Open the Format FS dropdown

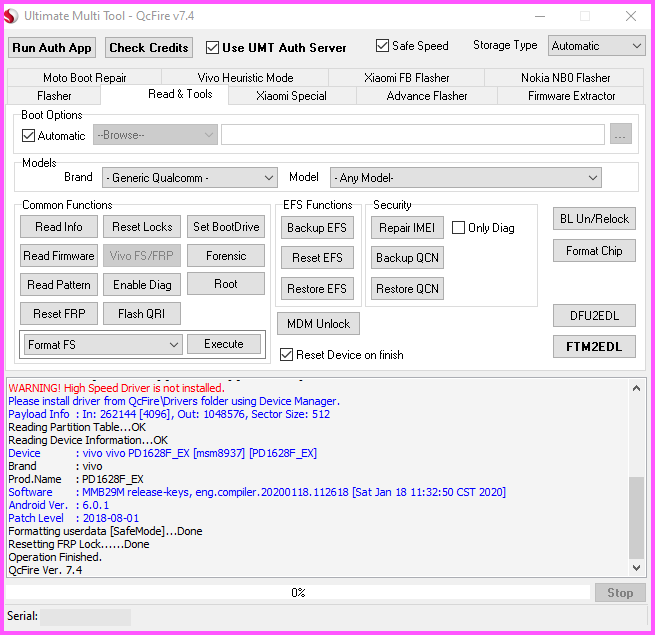click(x=103, y=344)
